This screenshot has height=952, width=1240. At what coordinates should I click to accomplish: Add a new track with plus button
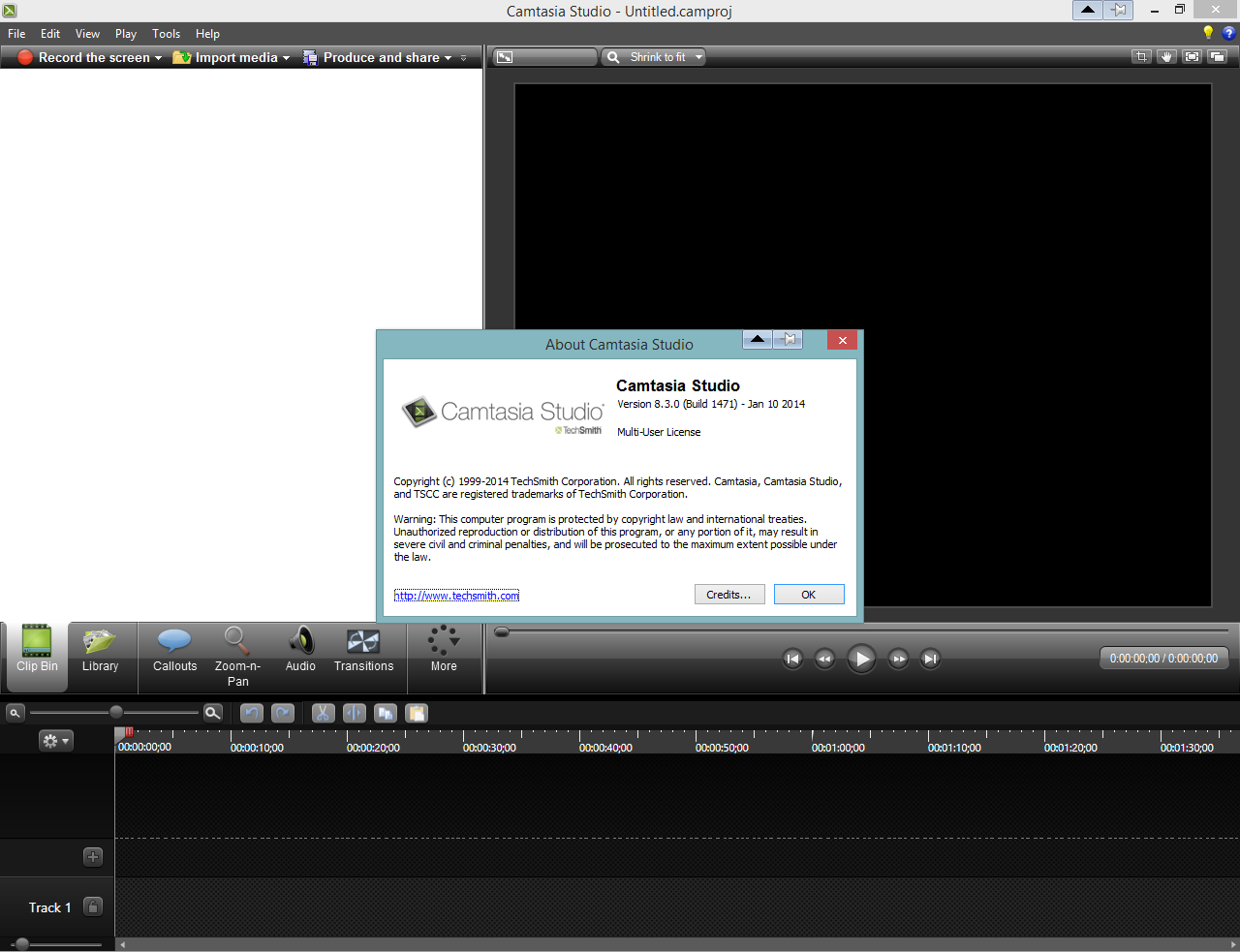click(x=93, y=856)
